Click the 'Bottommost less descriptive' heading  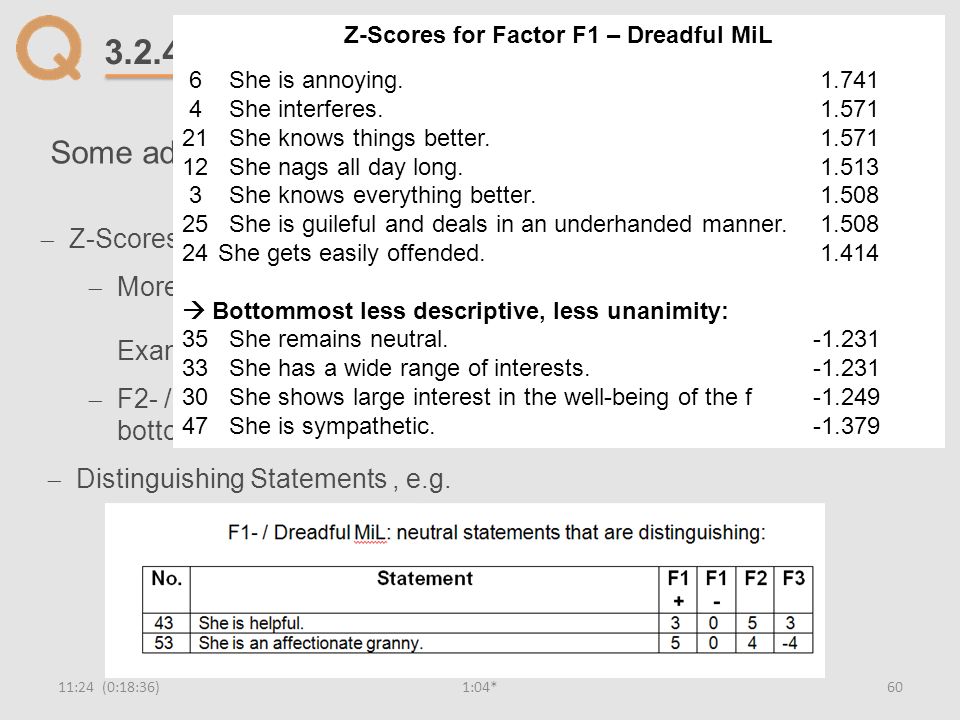456,311
